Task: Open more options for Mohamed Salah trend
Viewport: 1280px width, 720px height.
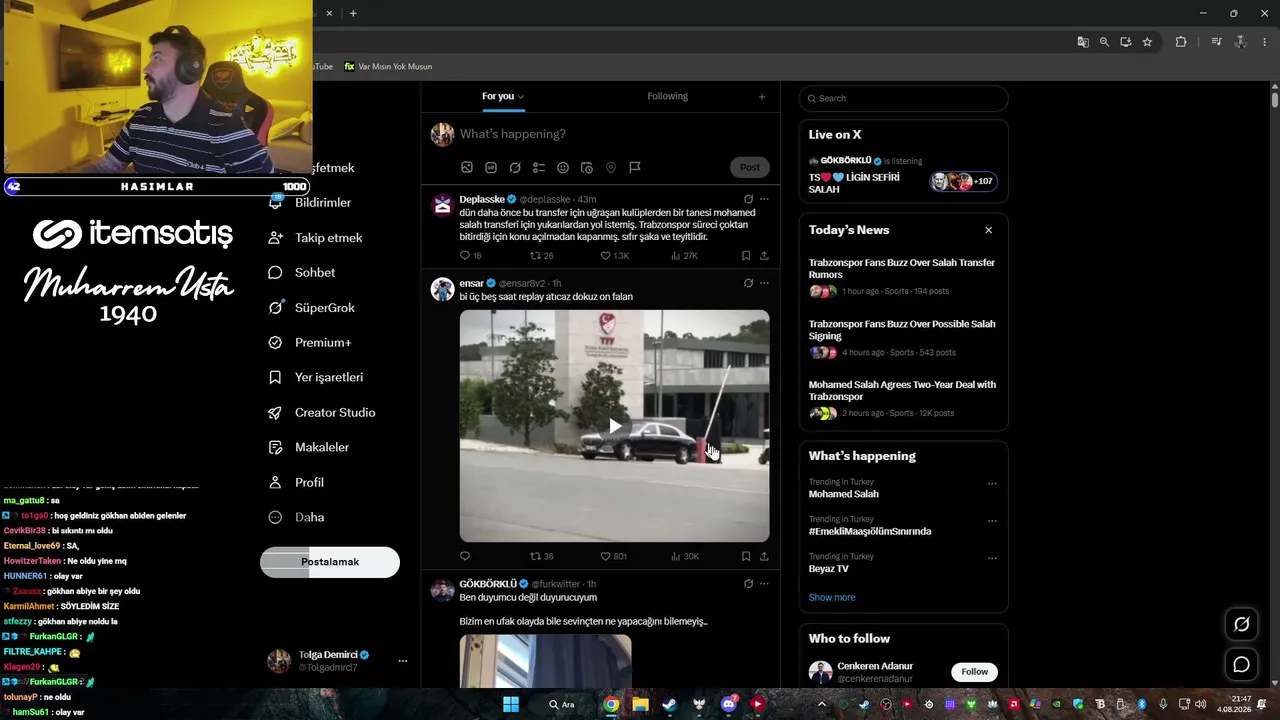Action: (992, 484)
